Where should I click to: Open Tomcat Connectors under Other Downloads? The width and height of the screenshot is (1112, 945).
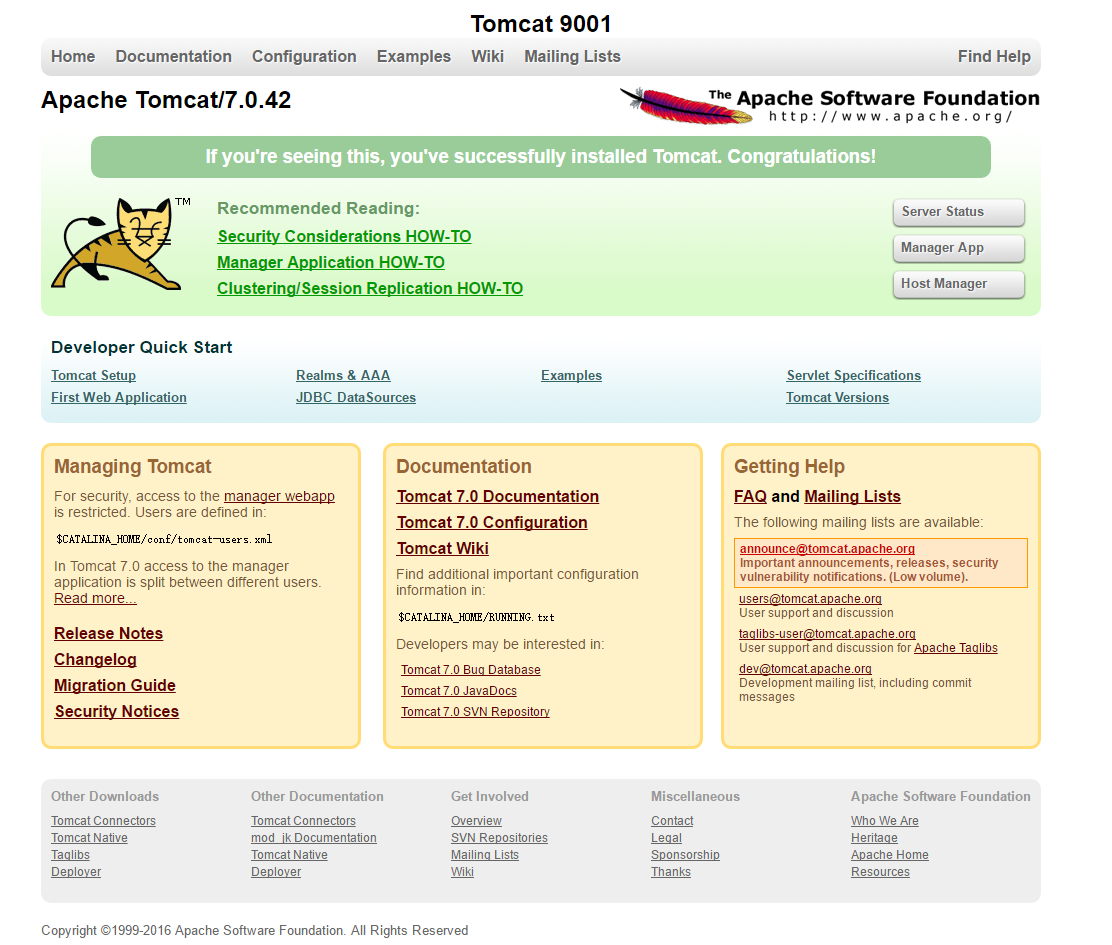(104, 821)
